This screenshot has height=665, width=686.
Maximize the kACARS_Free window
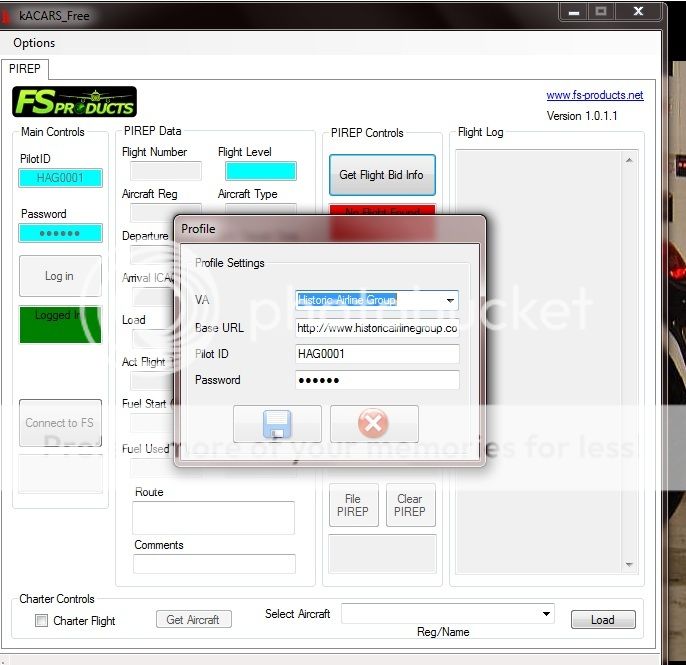pos(601,11)
